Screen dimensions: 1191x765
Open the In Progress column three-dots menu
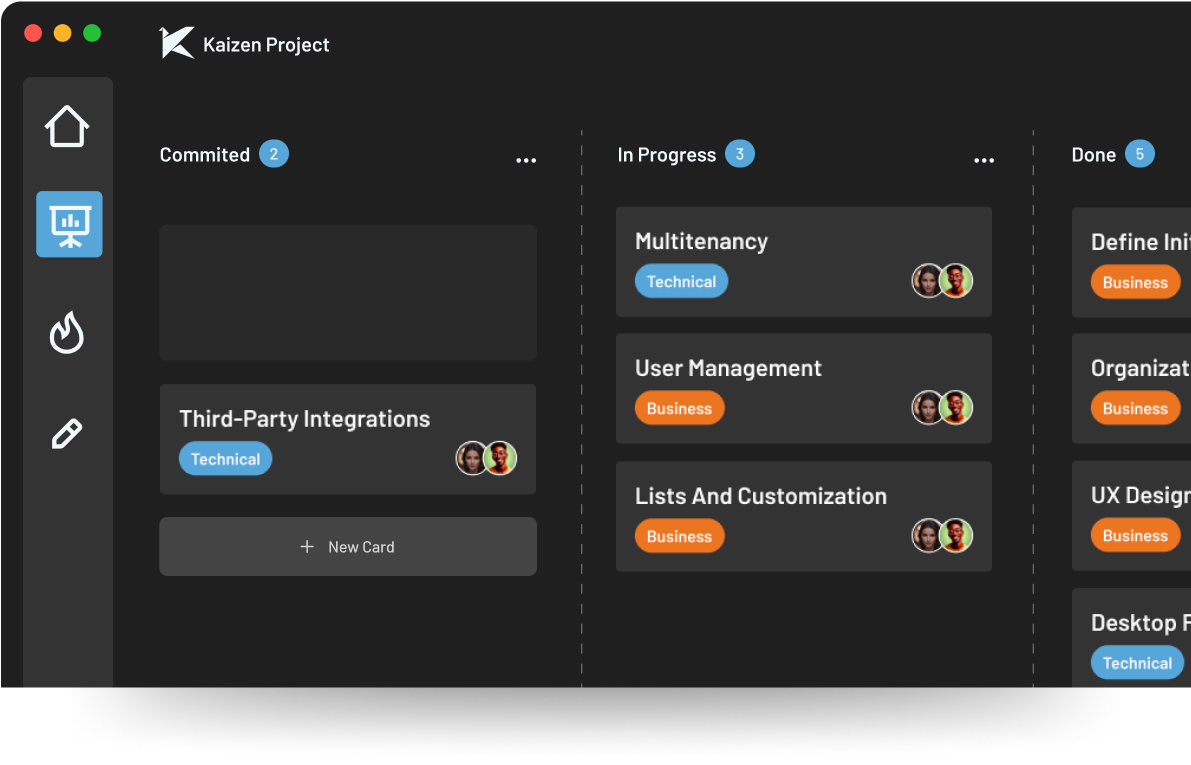[984, 161]
